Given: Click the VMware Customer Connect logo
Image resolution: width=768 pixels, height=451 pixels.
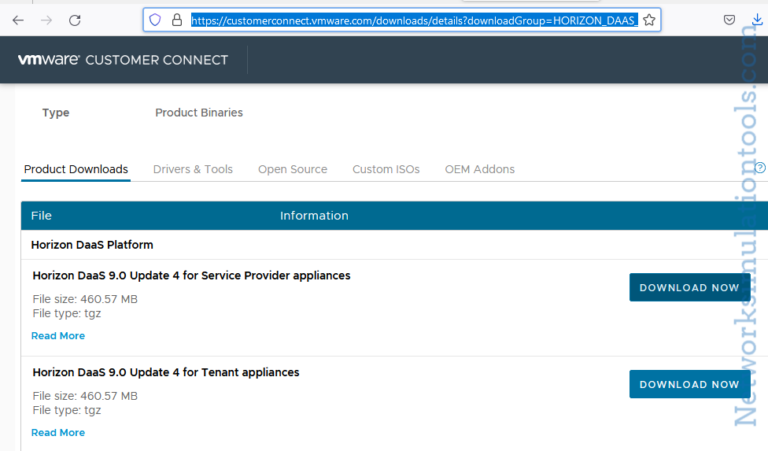Looking at the screenshot, I should point(122,60).
